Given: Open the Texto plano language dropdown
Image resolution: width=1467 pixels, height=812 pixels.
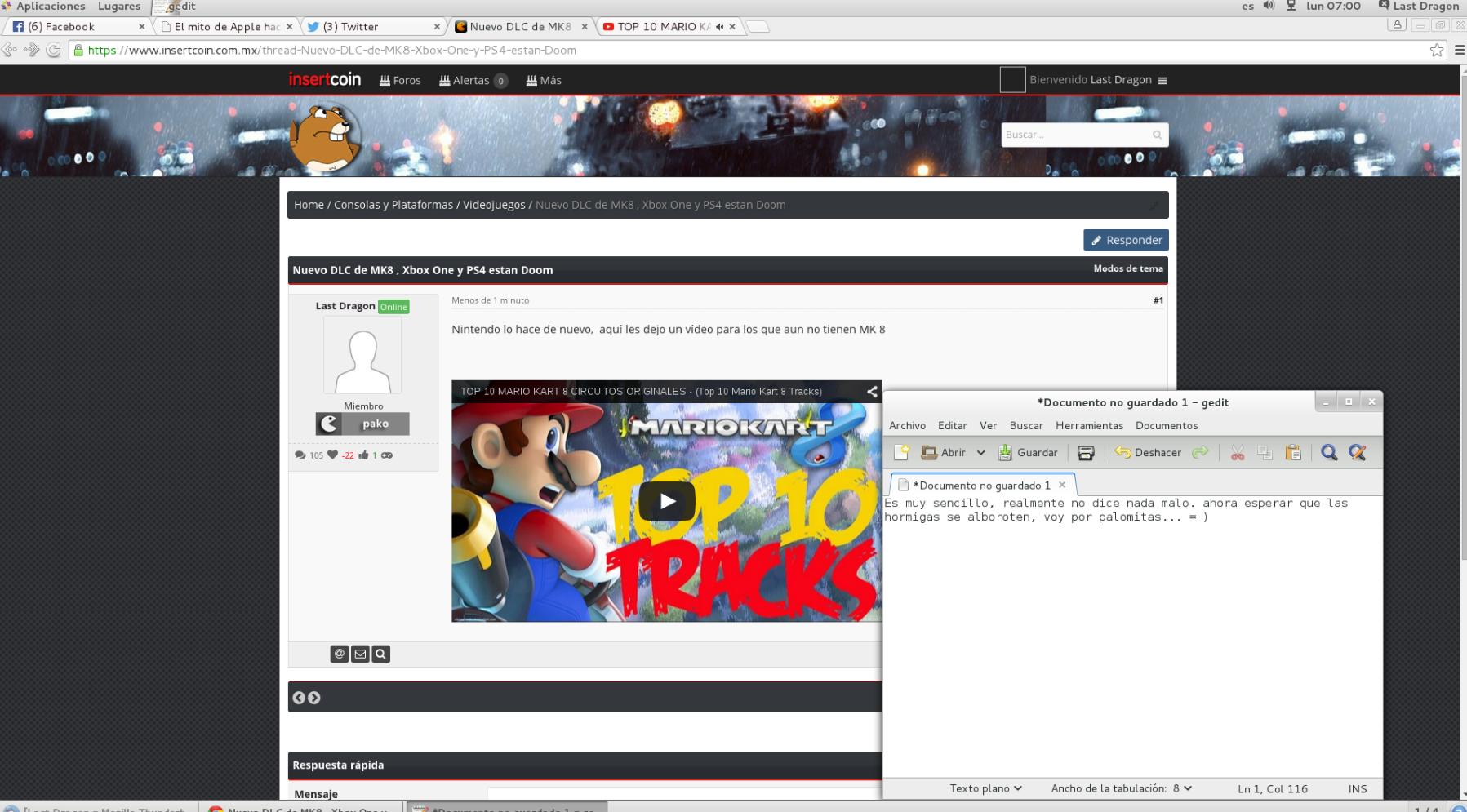Looking at the screenshot, I should (x=985, y=788).
